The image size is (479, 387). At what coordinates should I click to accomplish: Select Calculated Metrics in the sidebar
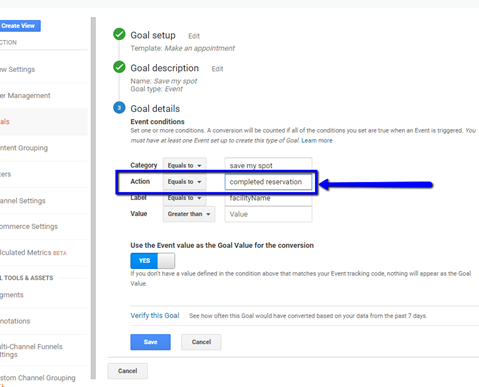click(33, 253)
